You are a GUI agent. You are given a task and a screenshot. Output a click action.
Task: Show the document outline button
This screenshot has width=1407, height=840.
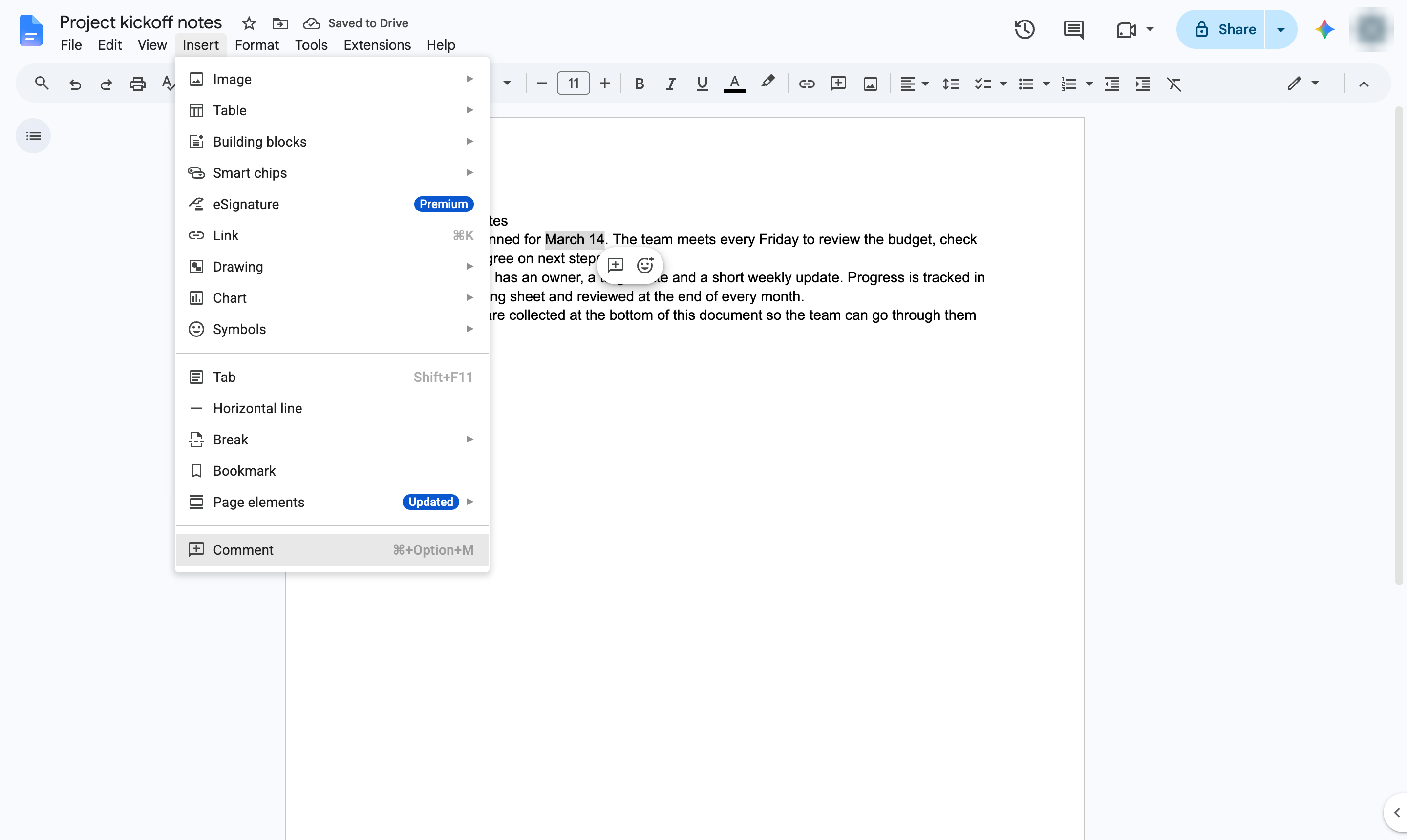pos(33,136)
